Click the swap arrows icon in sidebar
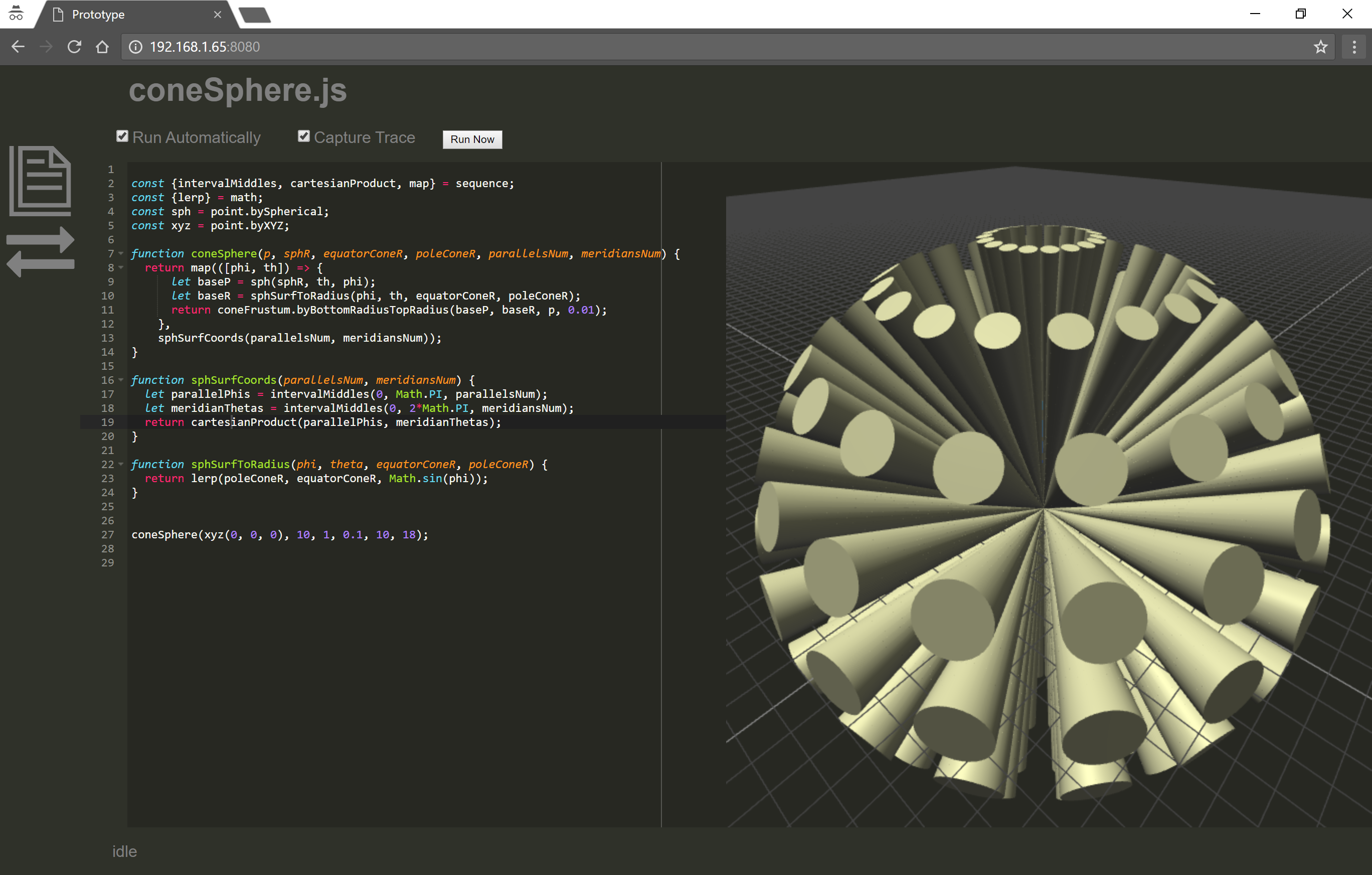 41,252
